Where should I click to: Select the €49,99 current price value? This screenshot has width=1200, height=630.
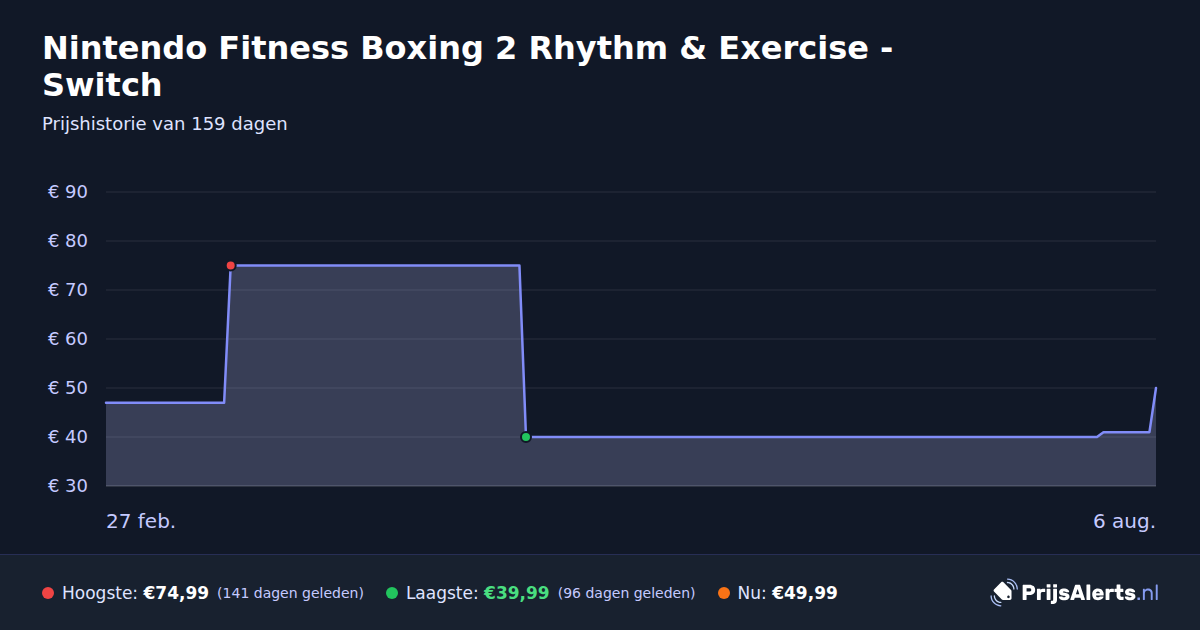[805, 593]
